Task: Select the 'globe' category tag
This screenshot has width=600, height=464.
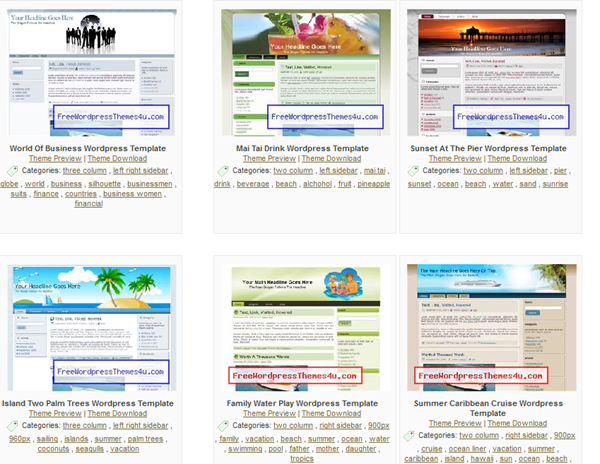Action: pos(9,184)
